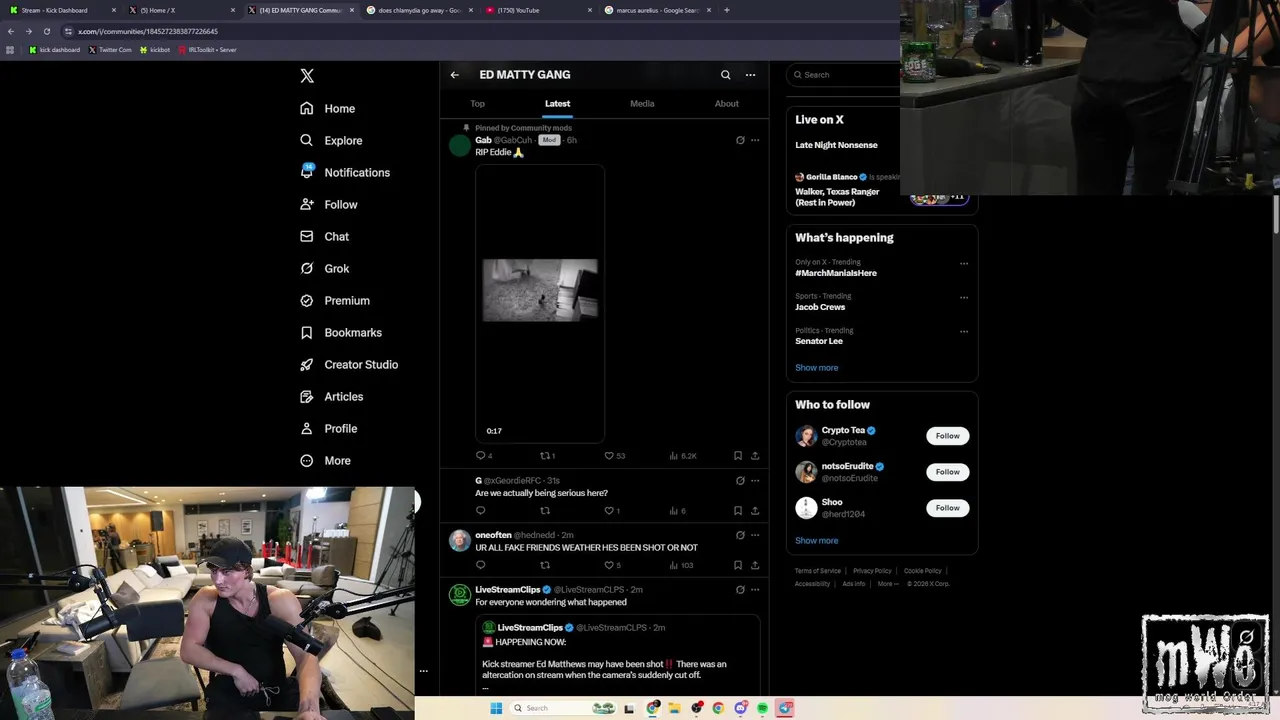Follow notsoErudite
The height and width of the screenshot is (720, 1280).
click(948, 472)
